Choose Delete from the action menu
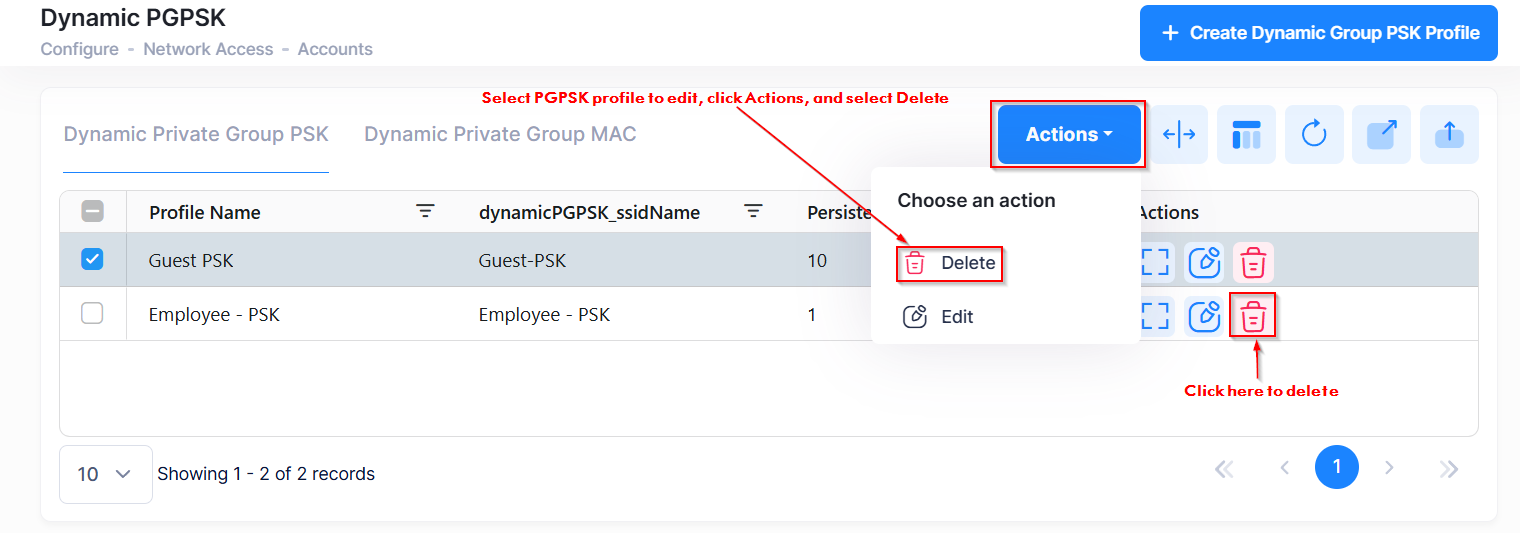The height and width of the screenshot is (533, 1520). click(x=951, y=263)
